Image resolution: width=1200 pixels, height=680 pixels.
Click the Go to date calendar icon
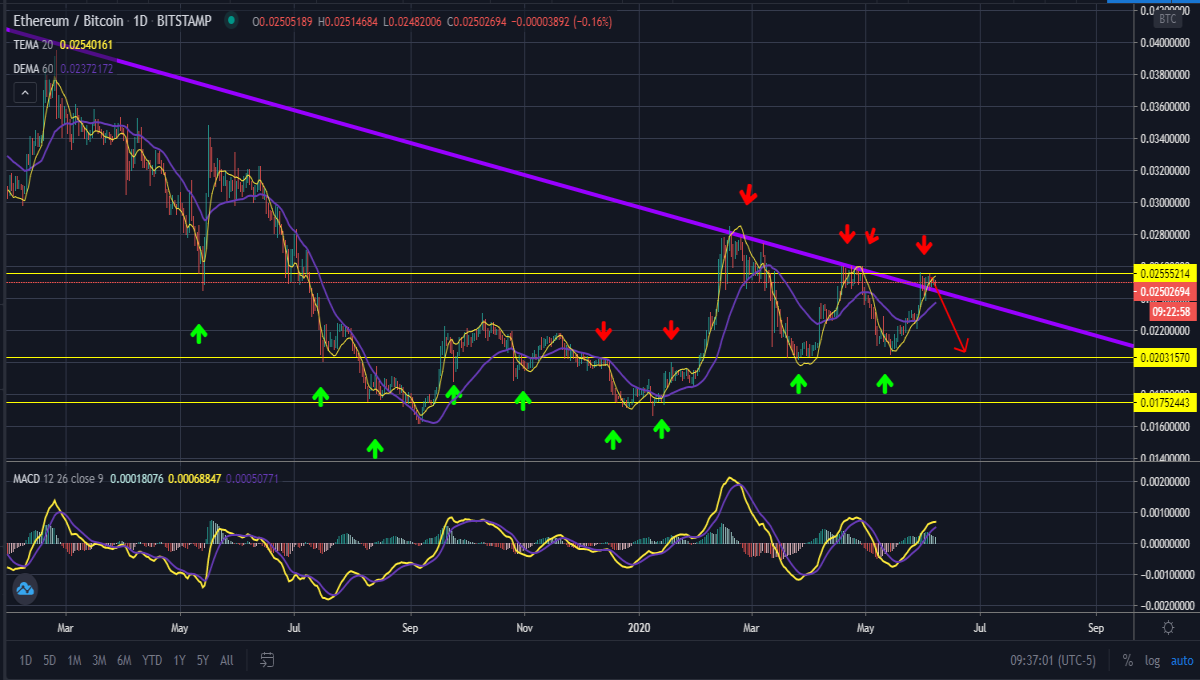267,660
